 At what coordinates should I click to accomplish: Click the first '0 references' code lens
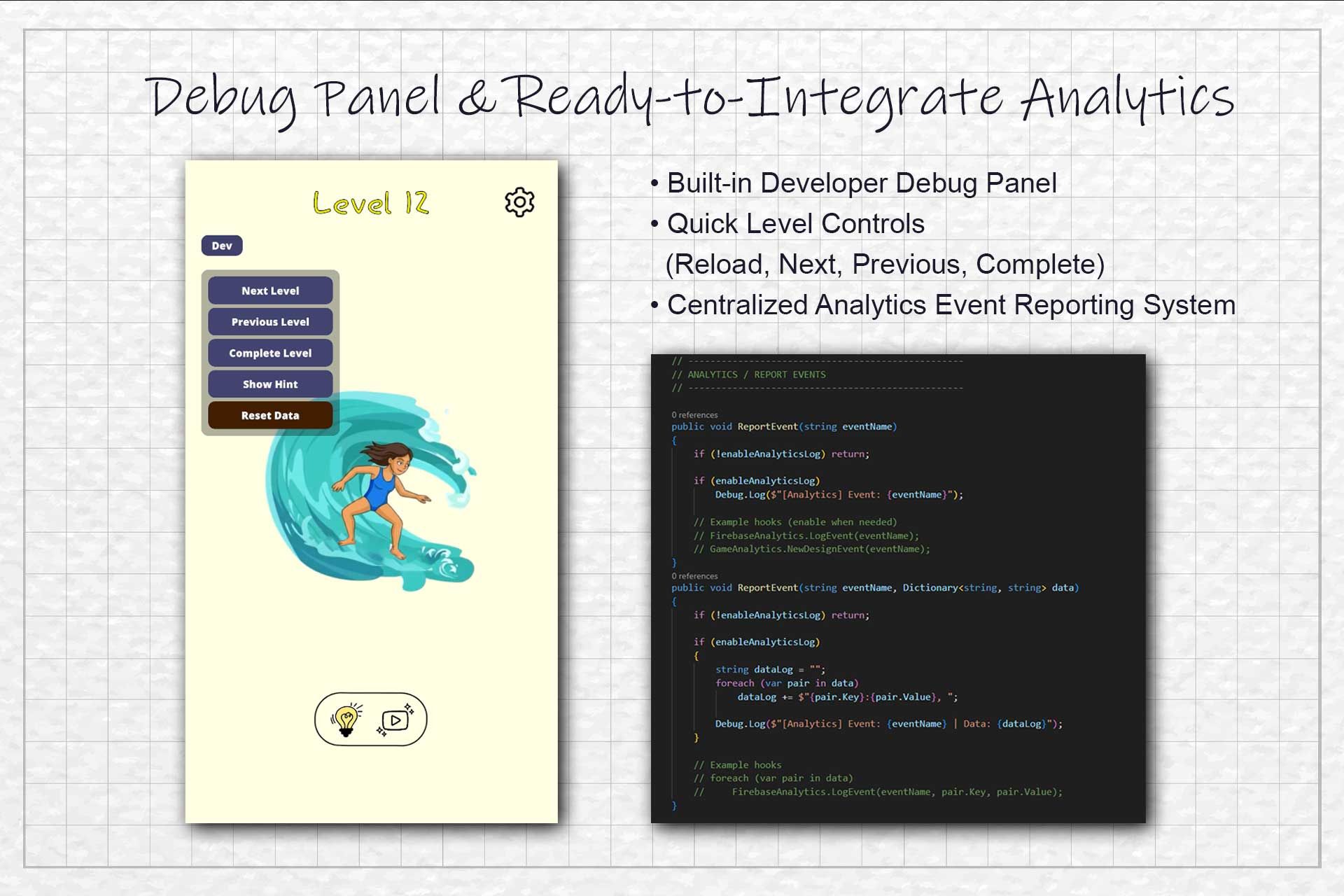694,415
